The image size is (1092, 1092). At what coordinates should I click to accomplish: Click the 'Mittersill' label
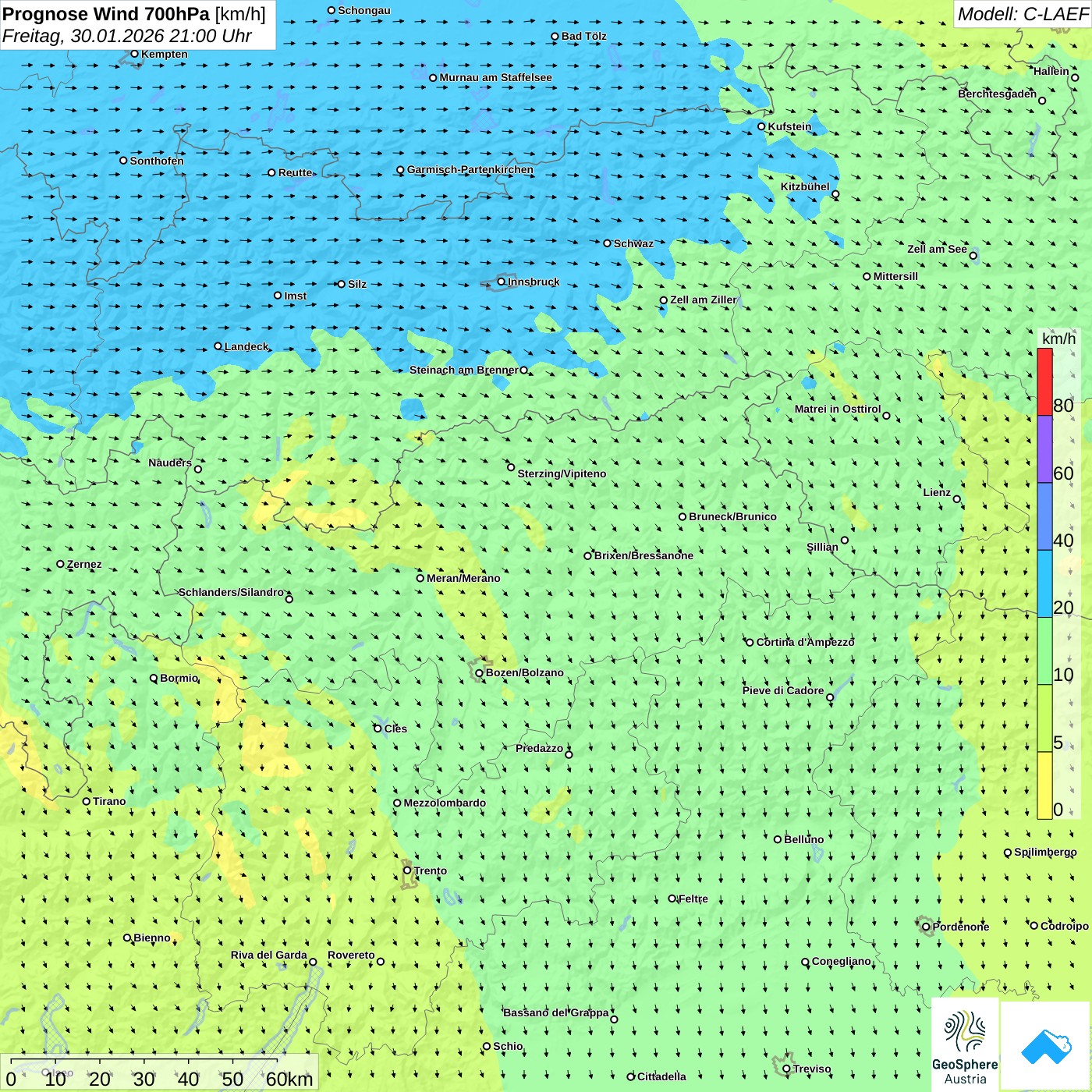tap(895, 276)
